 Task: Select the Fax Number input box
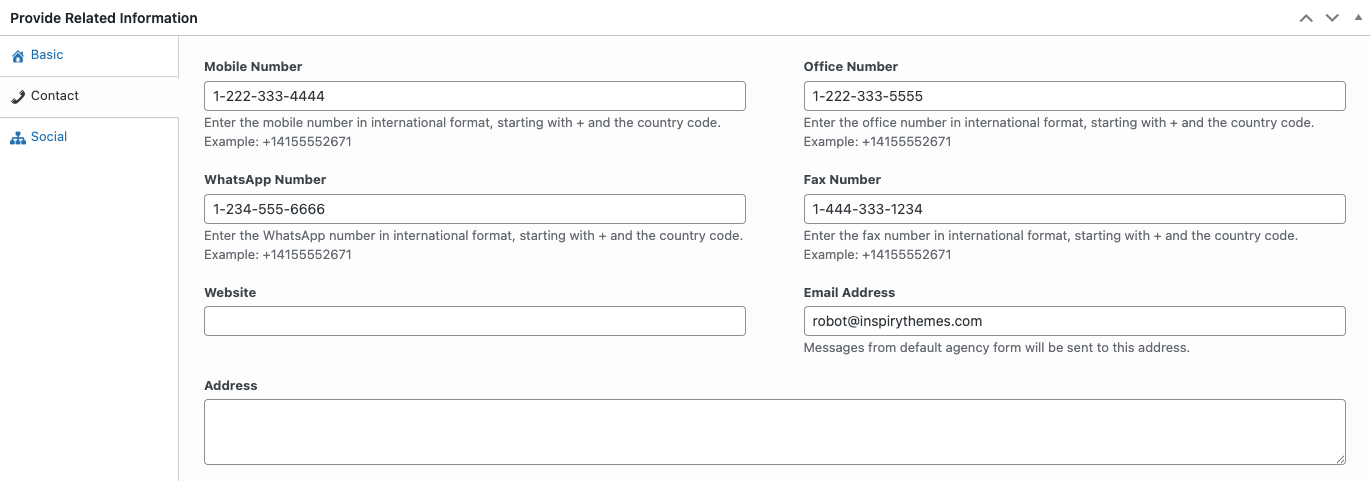coord(1075,209)
